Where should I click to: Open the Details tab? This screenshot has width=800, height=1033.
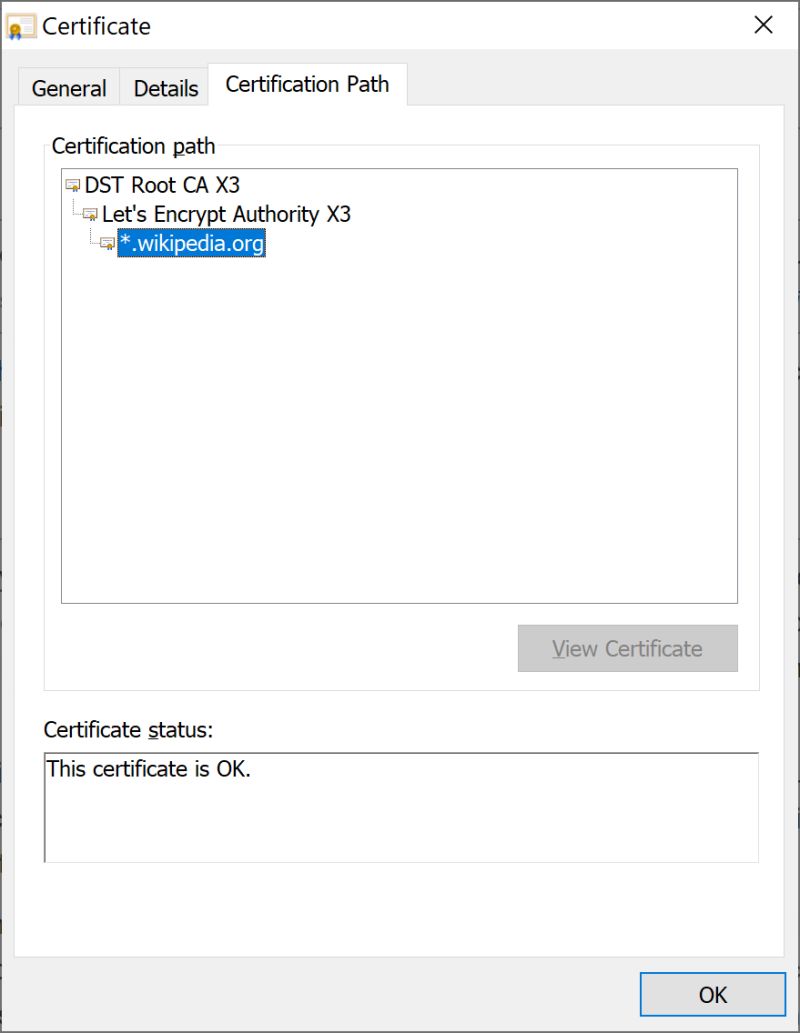165,88
